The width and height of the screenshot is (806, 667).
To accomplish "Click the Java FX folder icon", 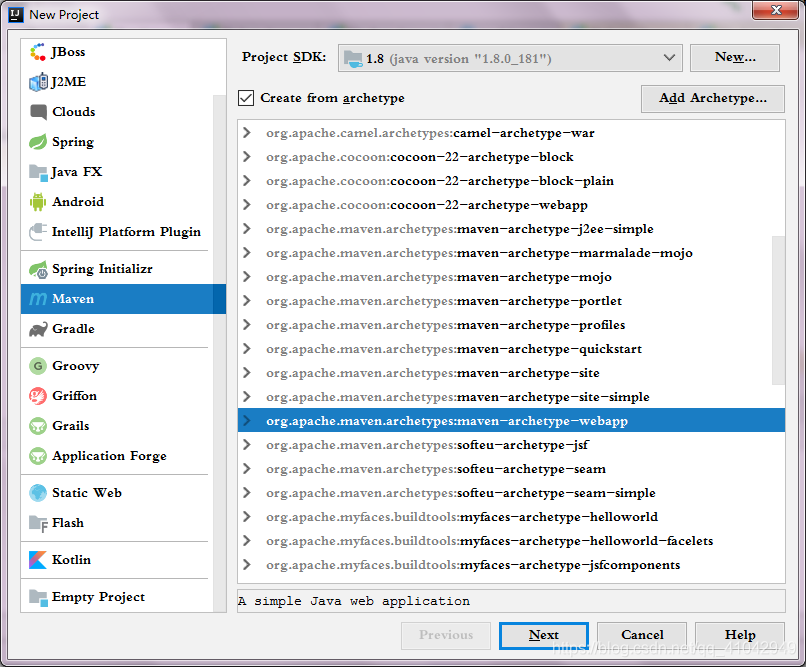I will pyautogui.click(x=38, y=172).
